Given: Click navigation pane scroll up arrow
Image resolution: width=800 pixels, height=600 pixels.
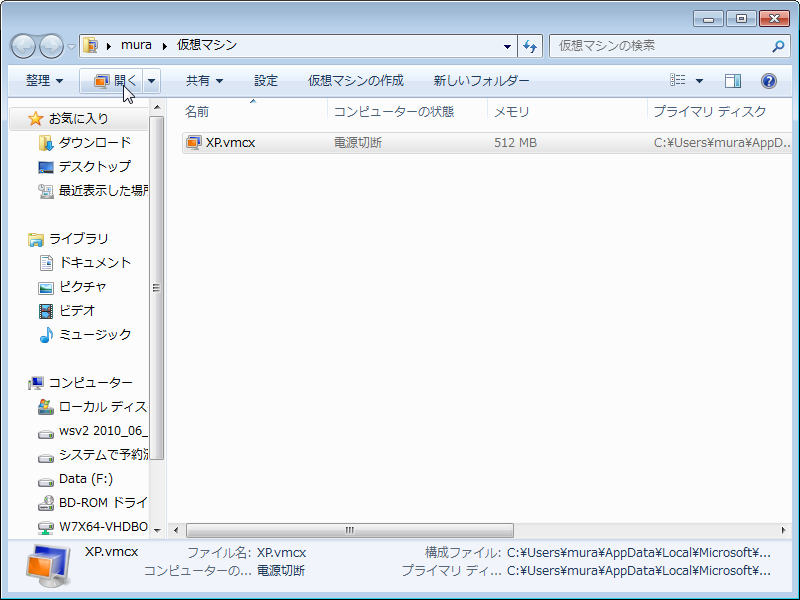Looking at the screenshot, I should coord(157,107).
